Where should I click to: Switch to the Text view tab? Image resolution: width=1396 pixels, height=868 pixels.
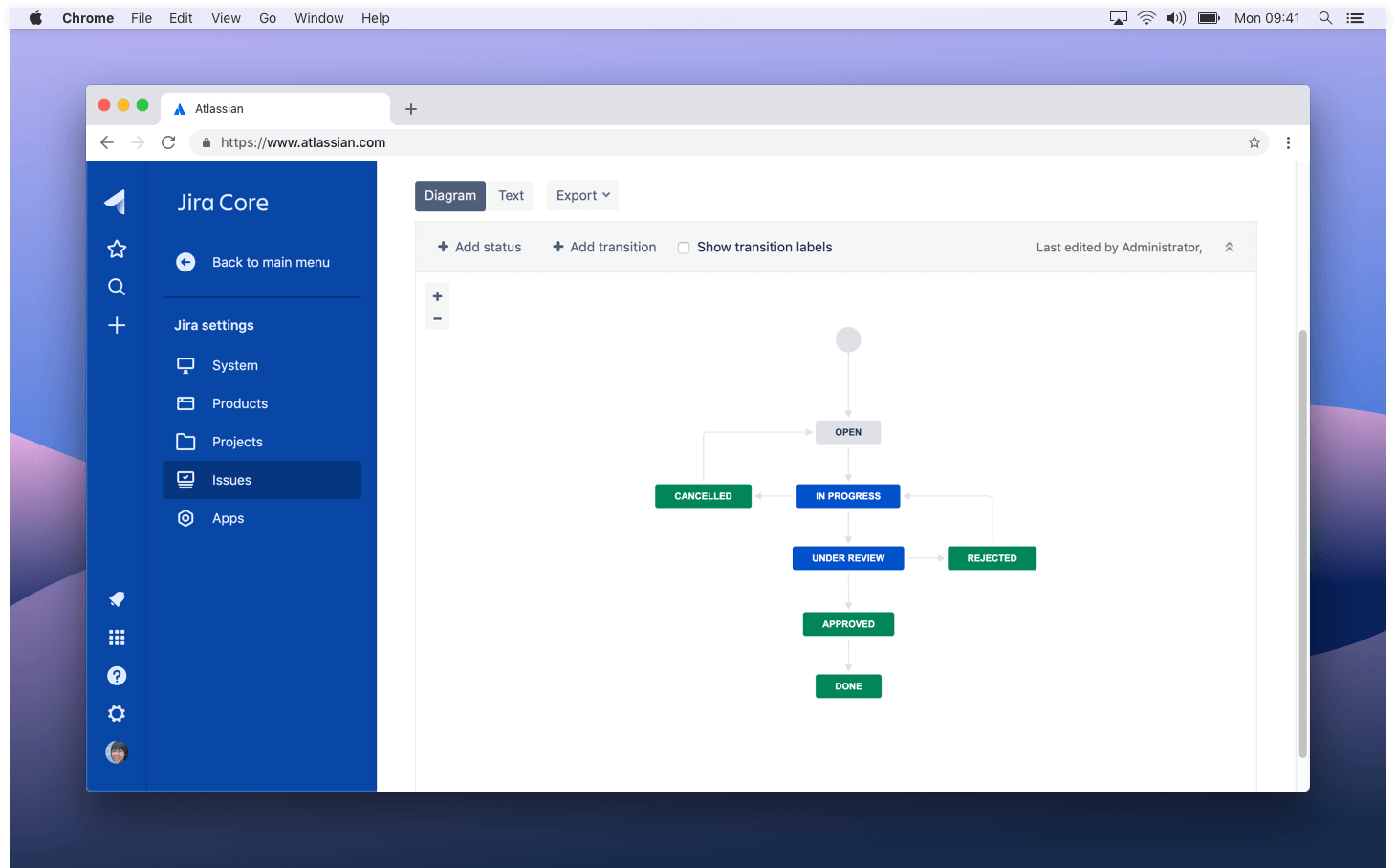[x=512, y=195]
